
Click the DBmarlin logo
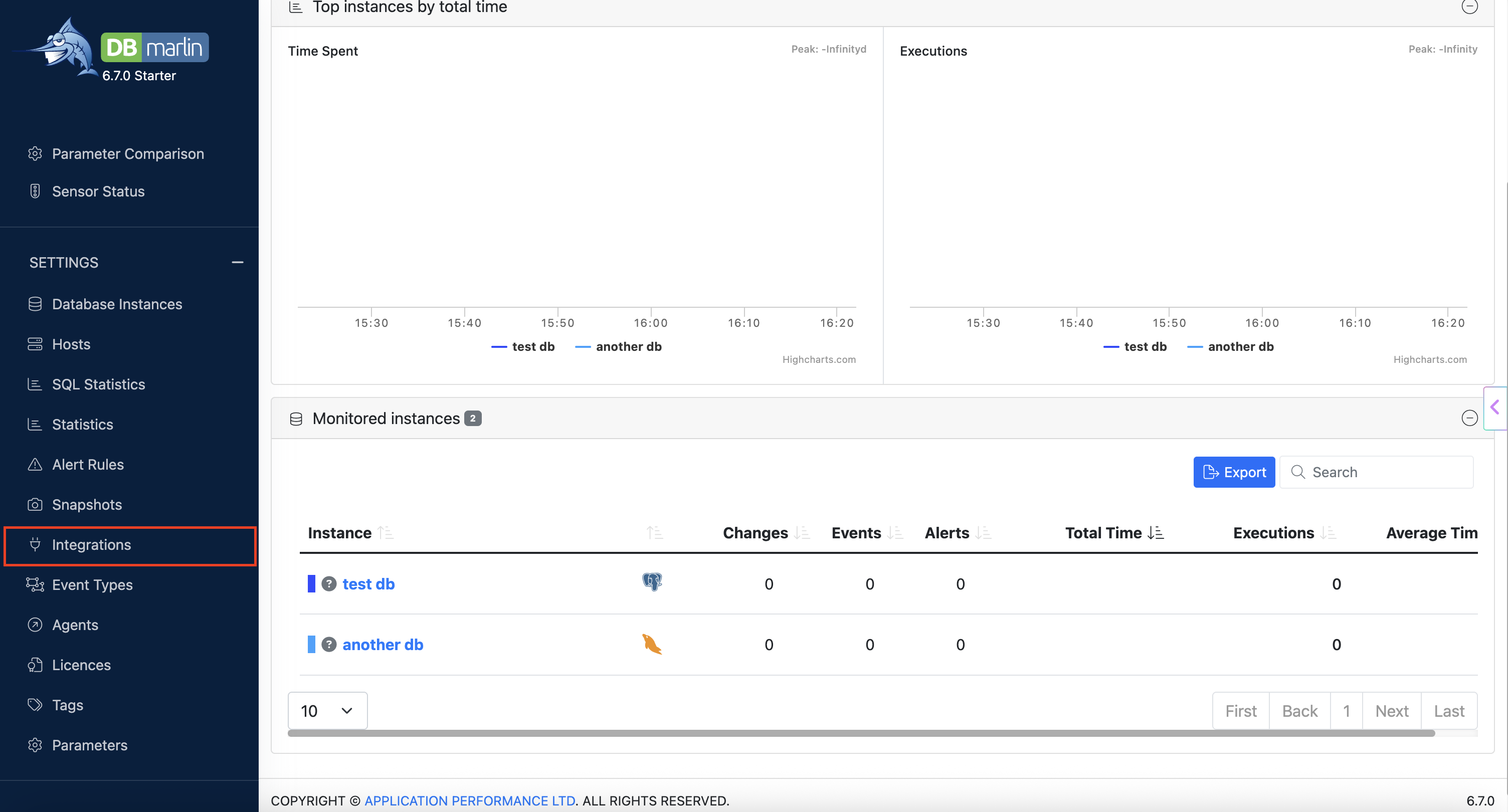(111, 49)
